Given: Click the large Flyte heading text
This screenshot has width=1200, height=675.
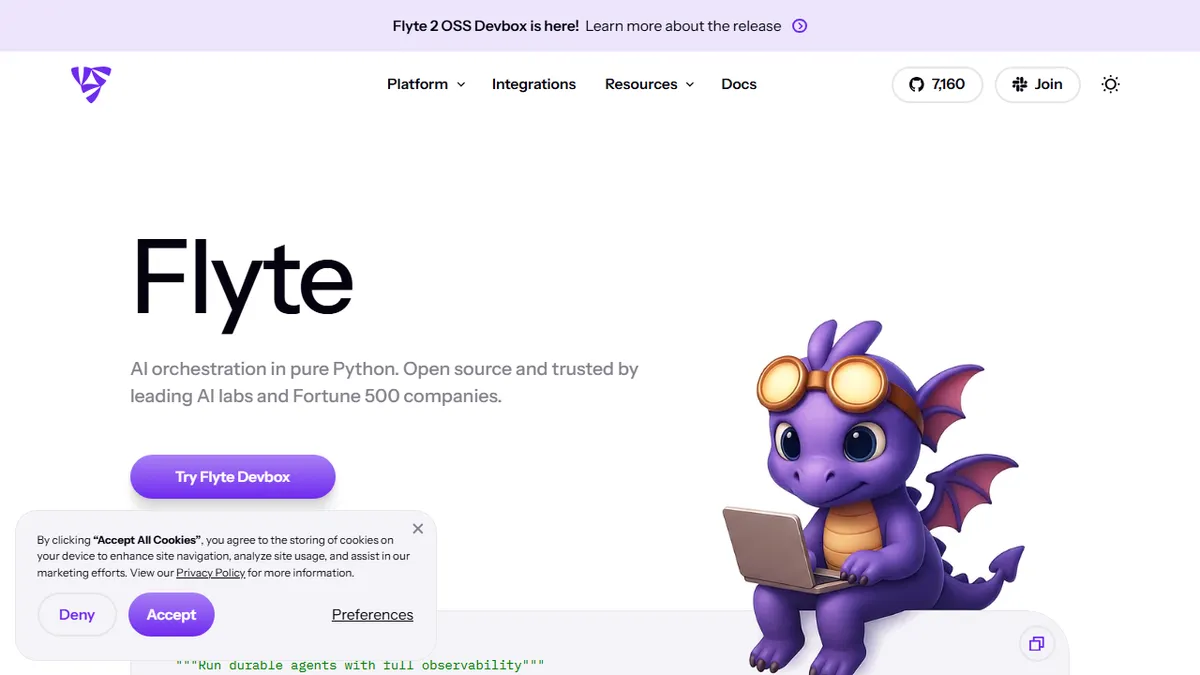Looking at the screenshot, I should point(243,283).
